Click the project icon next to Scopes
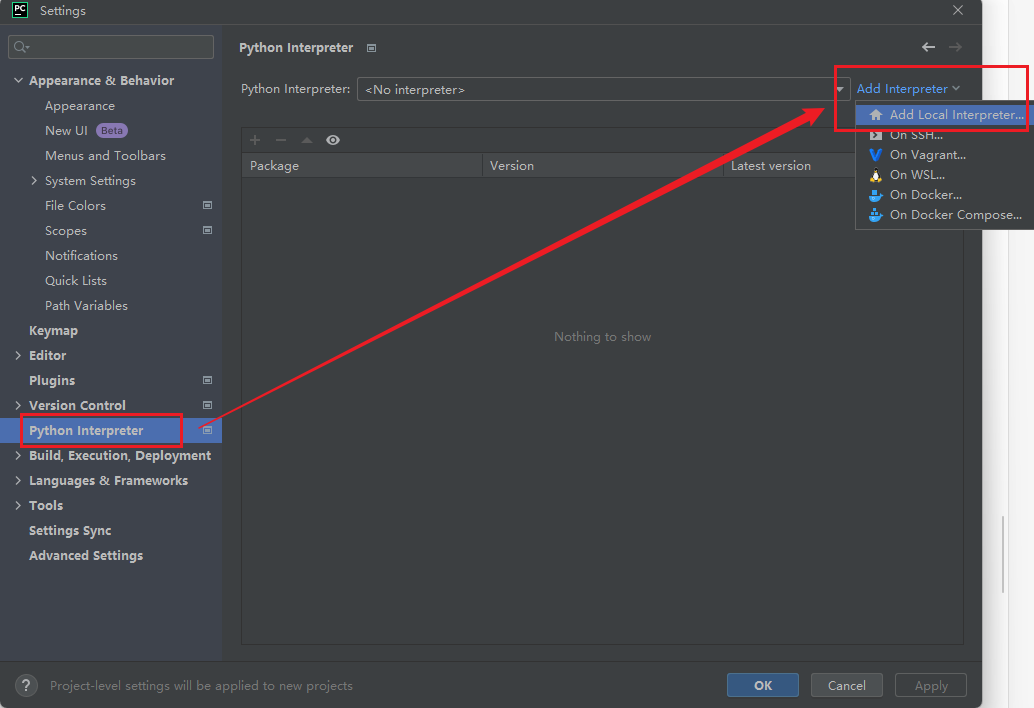The width and height of the screenshot is (1034, 708). [x=207, y=230]
